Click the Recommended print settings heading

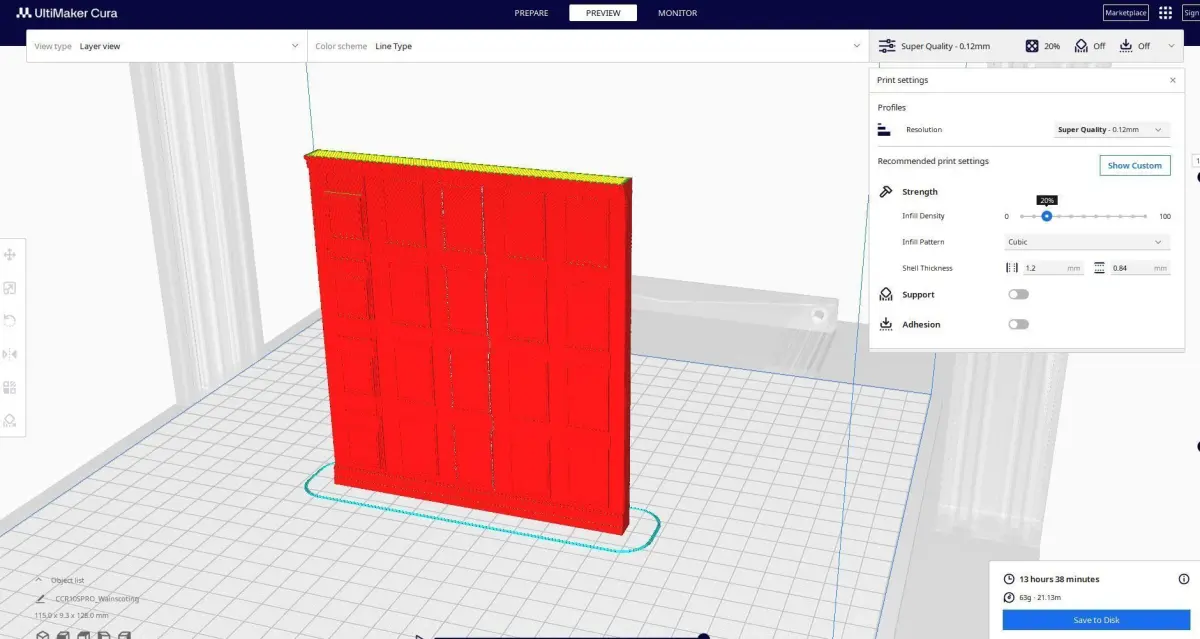click(x=933, y=161)
